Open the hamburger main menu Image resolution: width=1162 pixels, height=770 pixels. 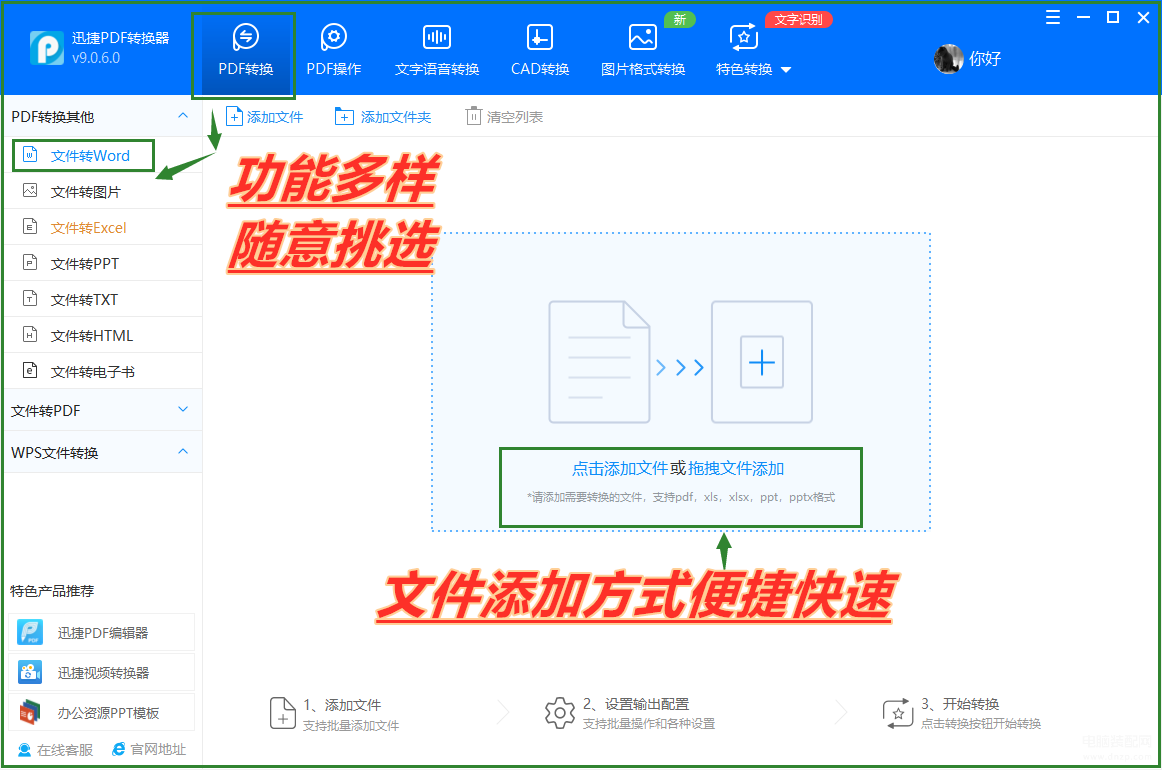click(x=1052, y=18)
